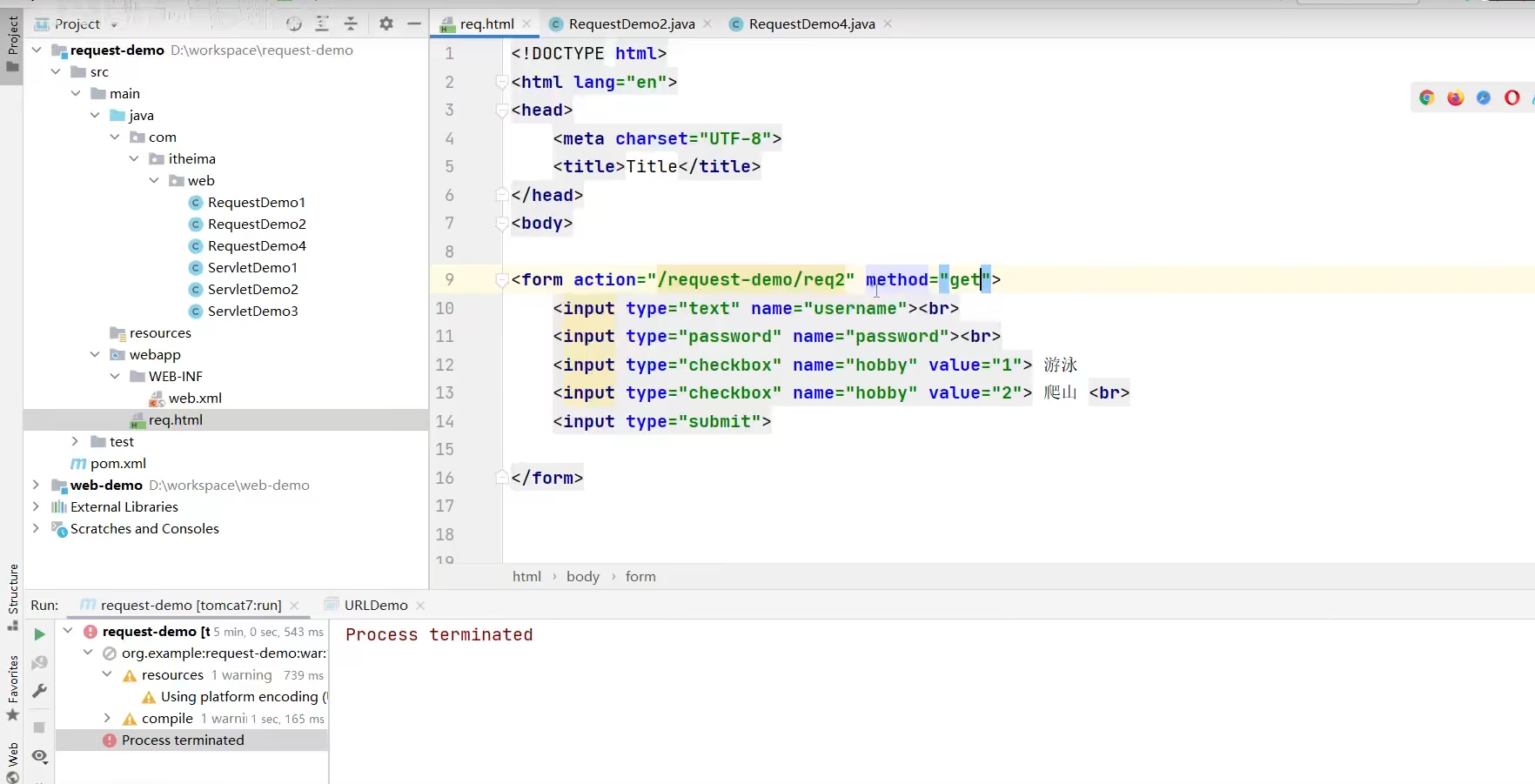
Task: Close the req.html tab
Action: [526, 24]
